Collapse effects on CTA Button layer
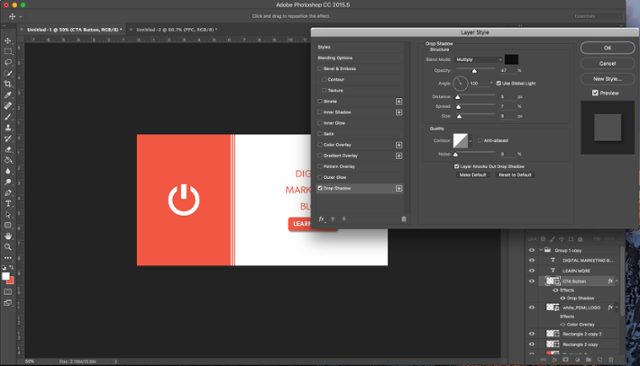Screen dimensions: 640x366 (617, 281)
